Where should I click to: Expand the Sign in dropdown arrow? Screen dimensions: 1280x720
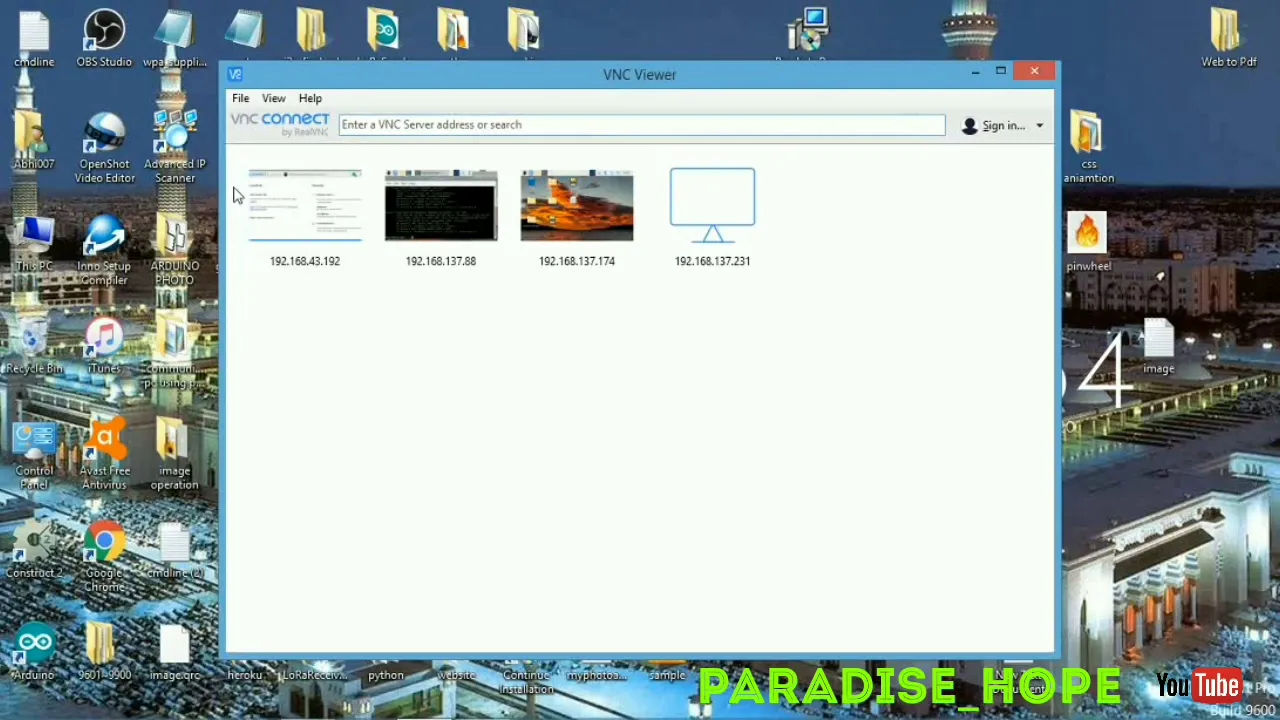pyautogui.click(x=1039, y=126)
